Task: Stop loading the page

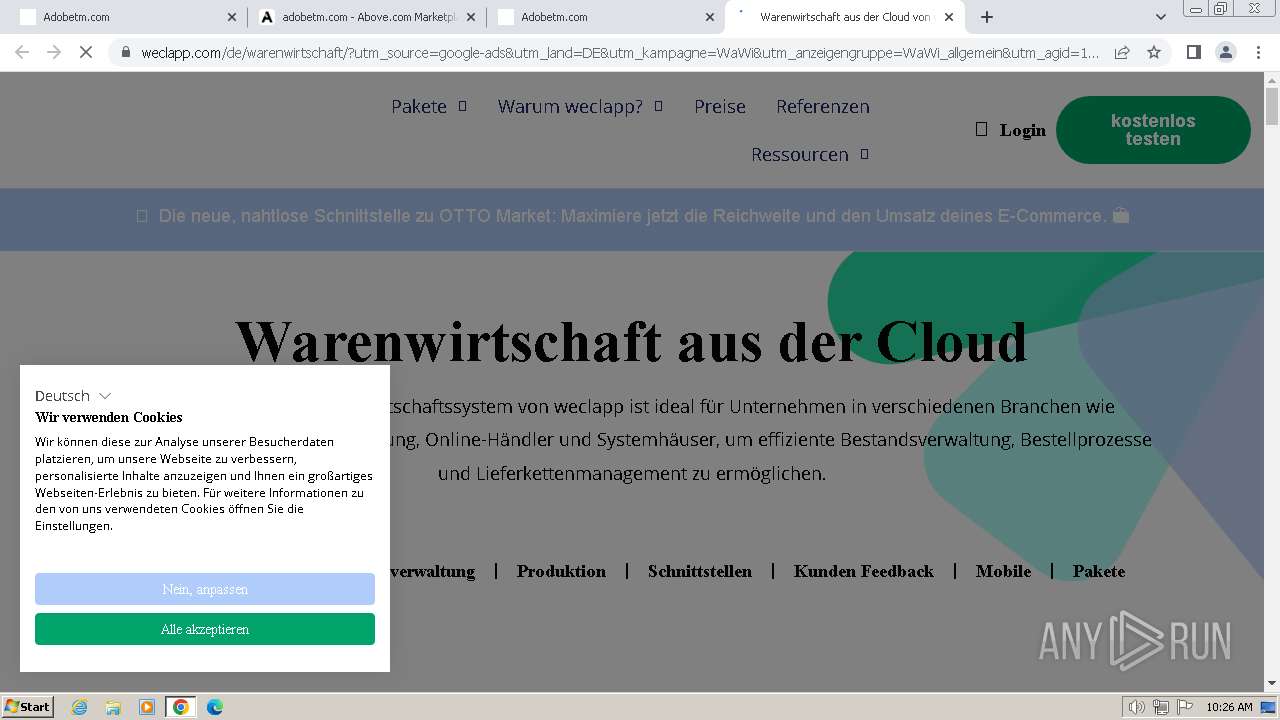Action: [86, 52]
